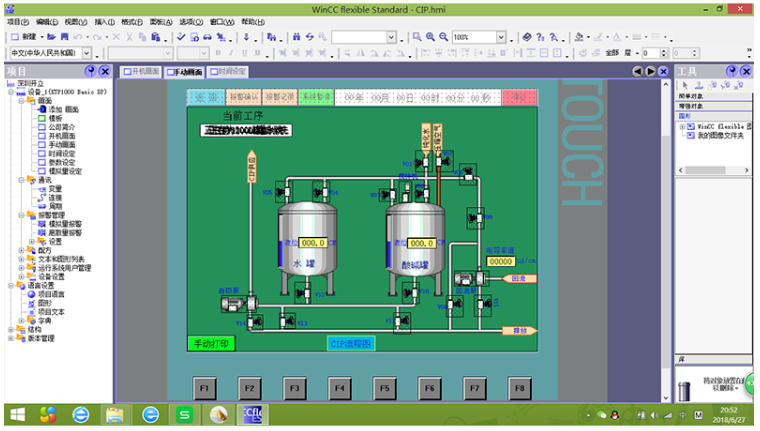Click the F5 function key
This screenshot has height=431, width=760.
(385, 388)
